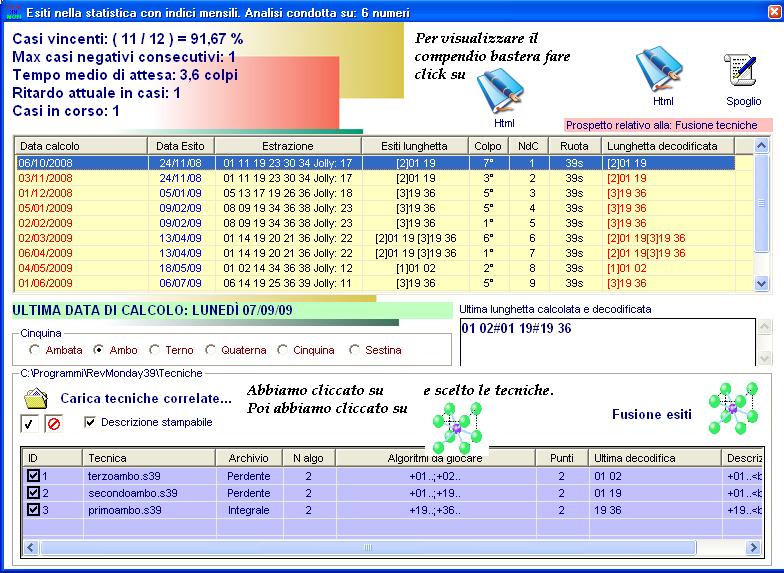
Task: Click the check-all tick icon
Action: coord(30,424)
